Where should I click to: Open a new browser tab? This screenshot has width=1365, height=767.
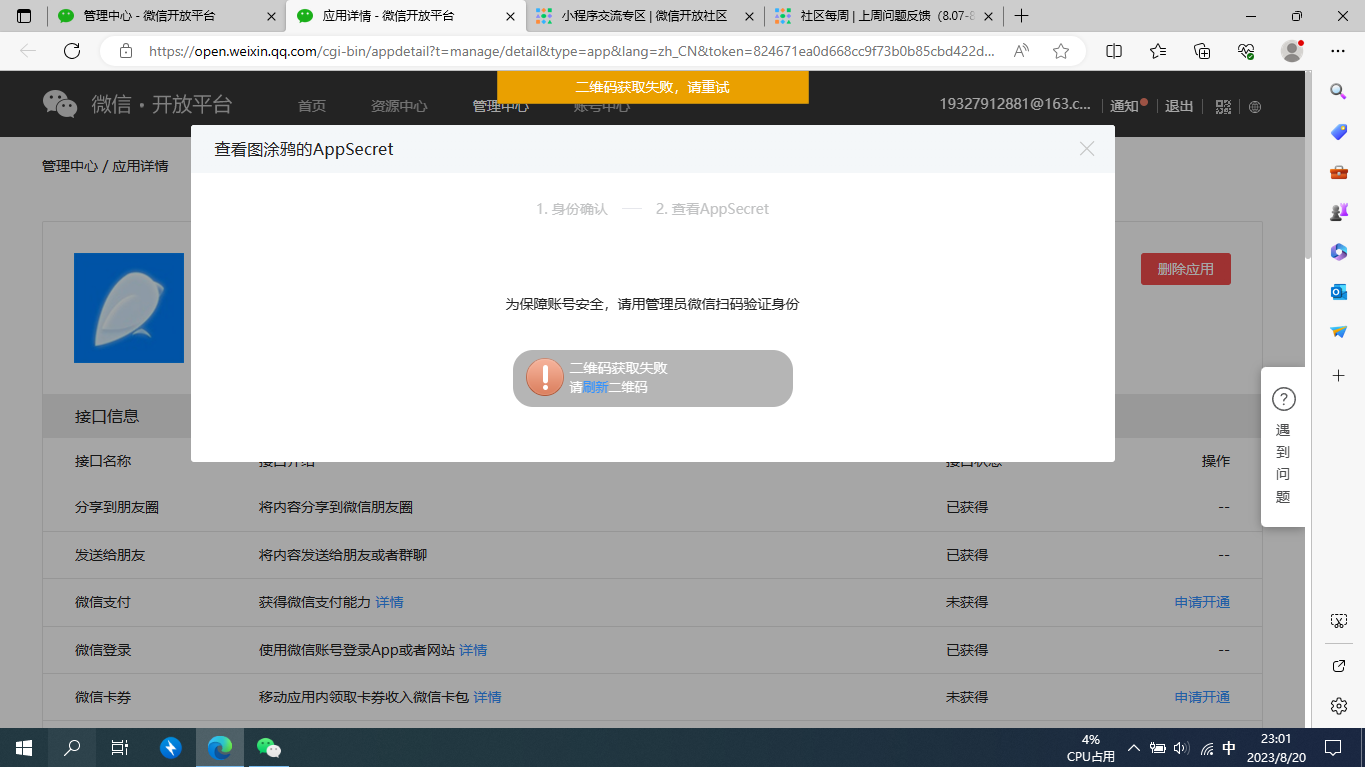1021,17
